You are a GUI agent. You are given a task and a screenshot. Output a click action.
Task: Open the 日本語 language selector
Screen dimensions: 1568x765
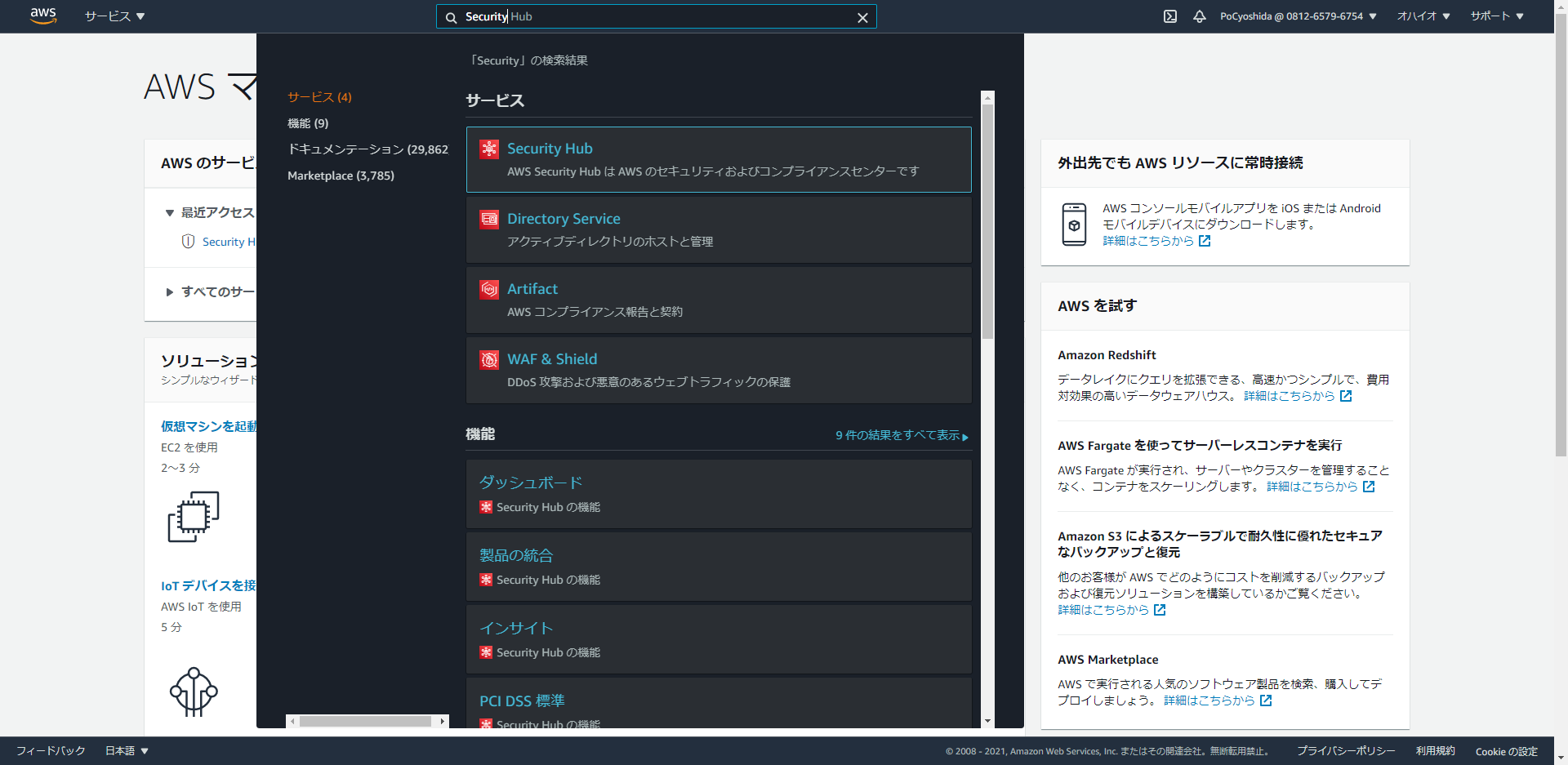coord(127,751)
